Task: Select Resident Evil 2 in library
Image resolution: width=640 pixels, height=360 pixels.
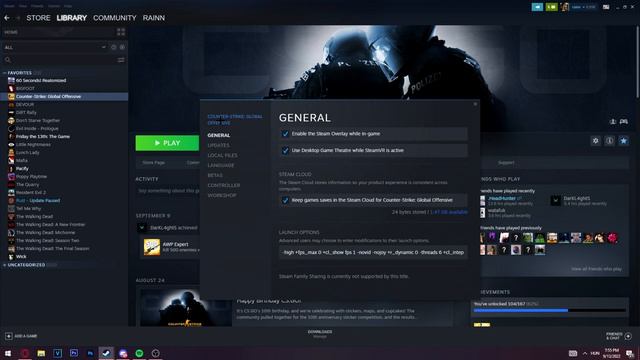Action: point(31,193)
